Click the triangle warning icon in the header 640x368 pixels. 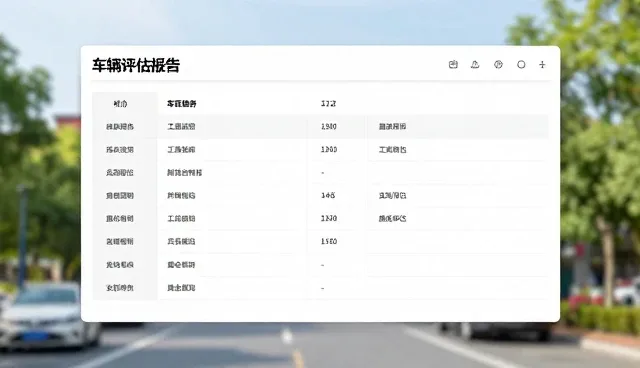pyautogui.click(x=475, y=64)
